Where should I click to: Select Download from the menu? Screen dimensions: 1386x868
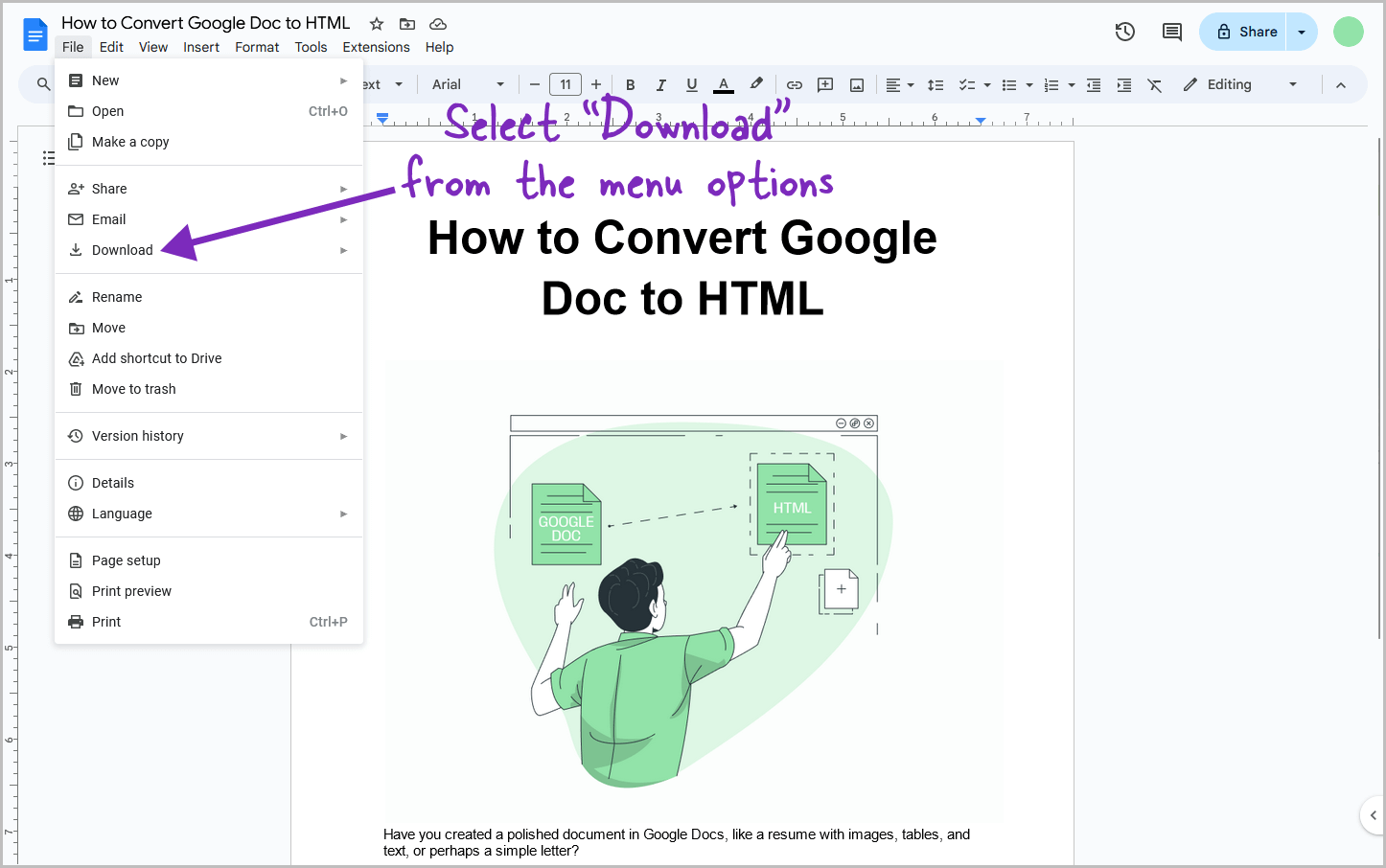(209, 250)
